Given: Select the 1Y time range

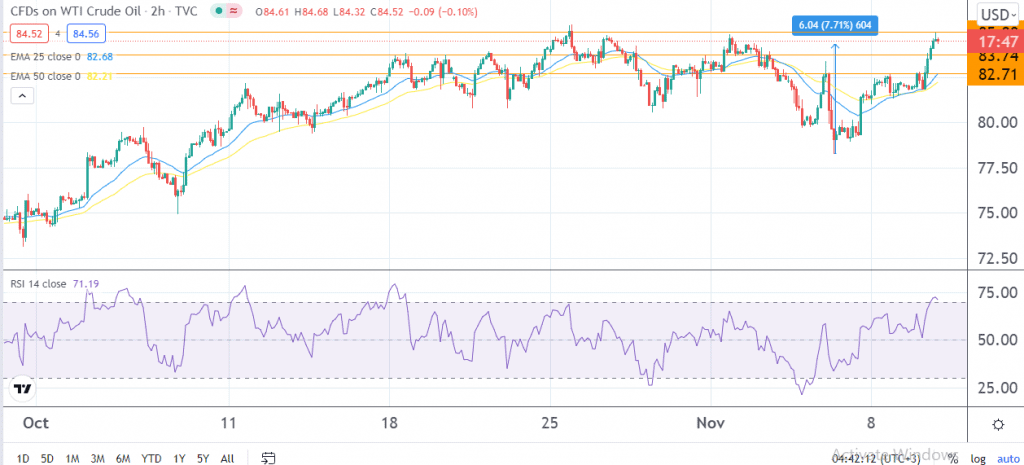Looking at the screenshot, I should (x=180, y=458).
